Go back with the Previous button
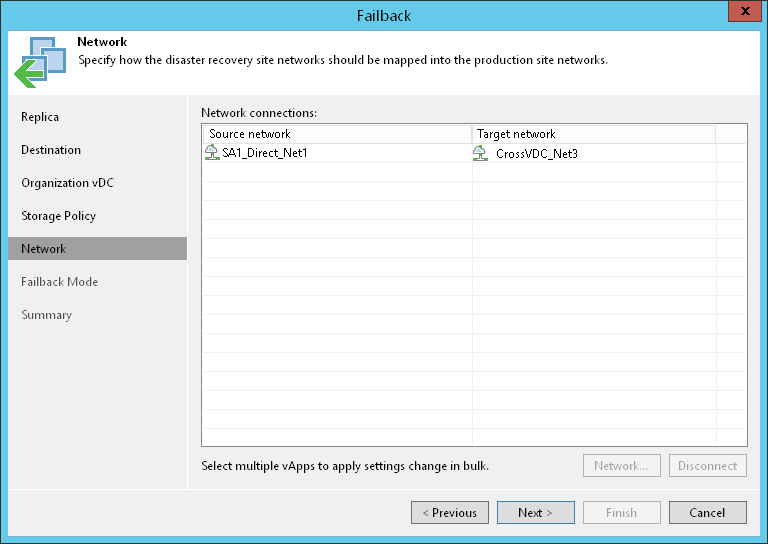Screen dimensions: 768x544 [450, 513]
